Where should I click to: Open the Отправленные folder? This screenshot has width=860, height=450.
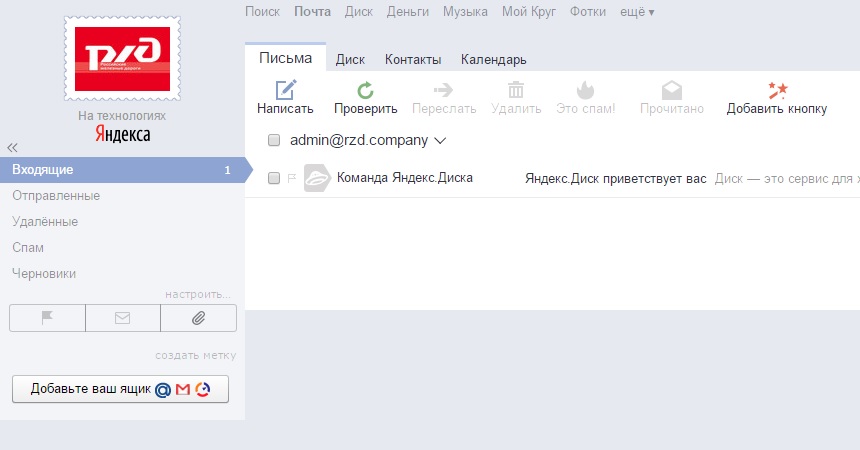point(56,196)
